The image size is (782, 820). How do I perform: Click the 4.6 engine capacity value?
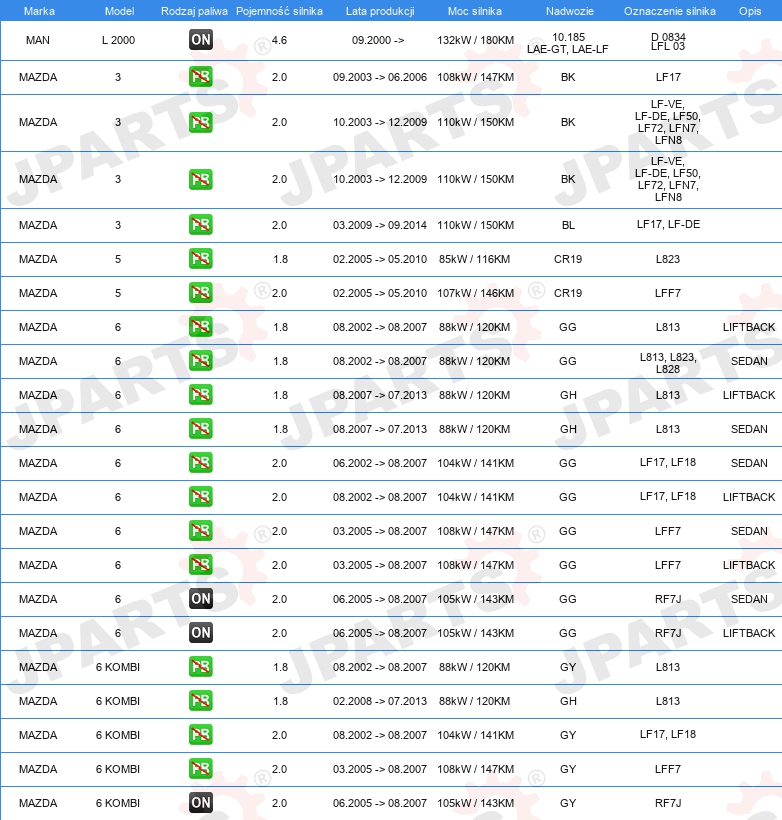[279, 40]
